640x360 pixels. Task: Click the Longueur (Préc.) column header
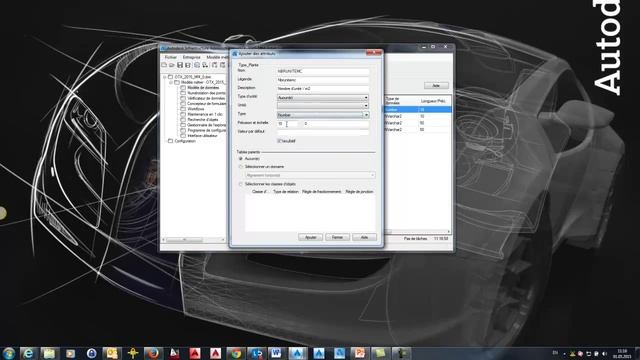coord(433,101)
